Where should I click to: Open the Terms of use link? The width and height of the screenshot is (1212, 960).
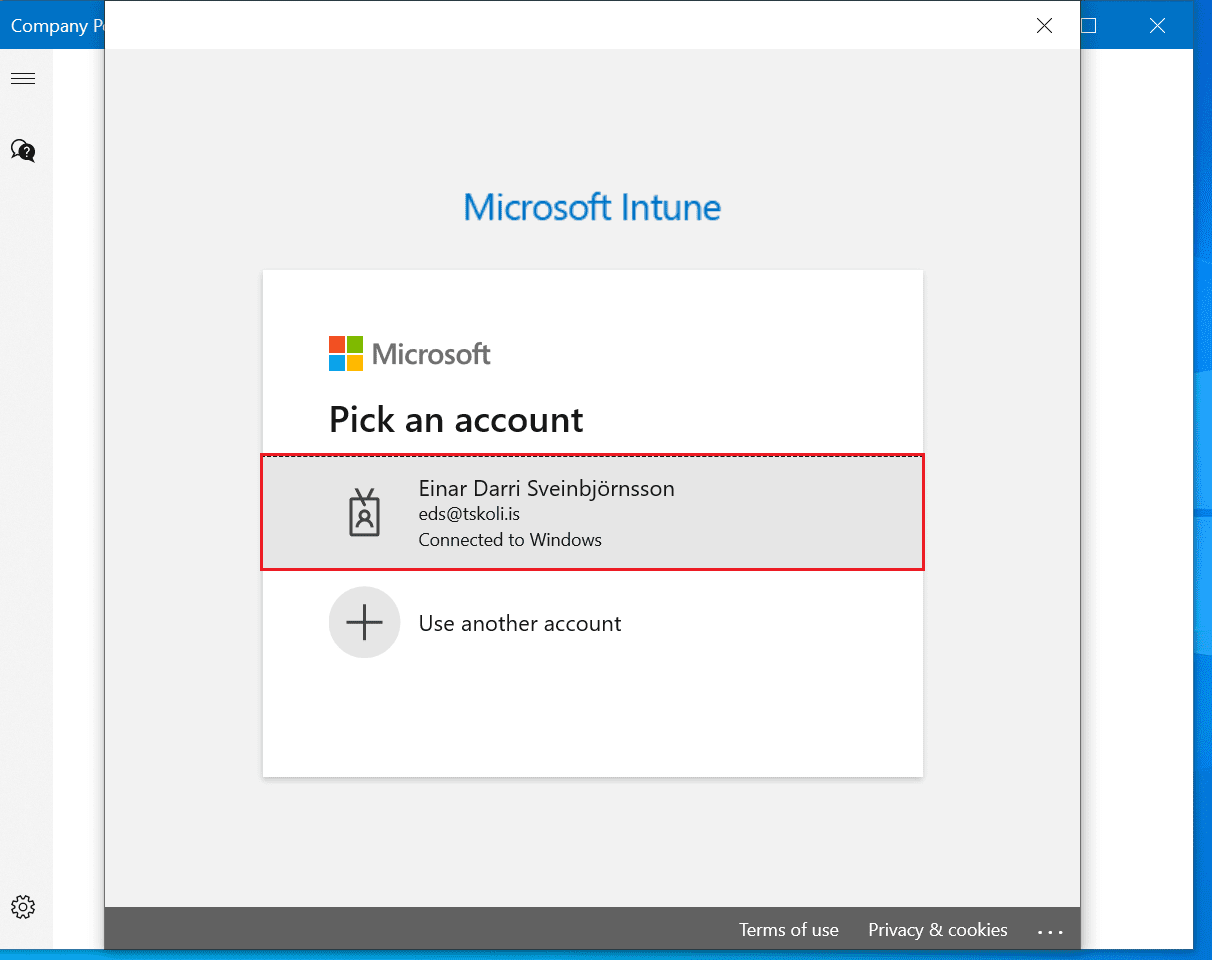[788, 930]
